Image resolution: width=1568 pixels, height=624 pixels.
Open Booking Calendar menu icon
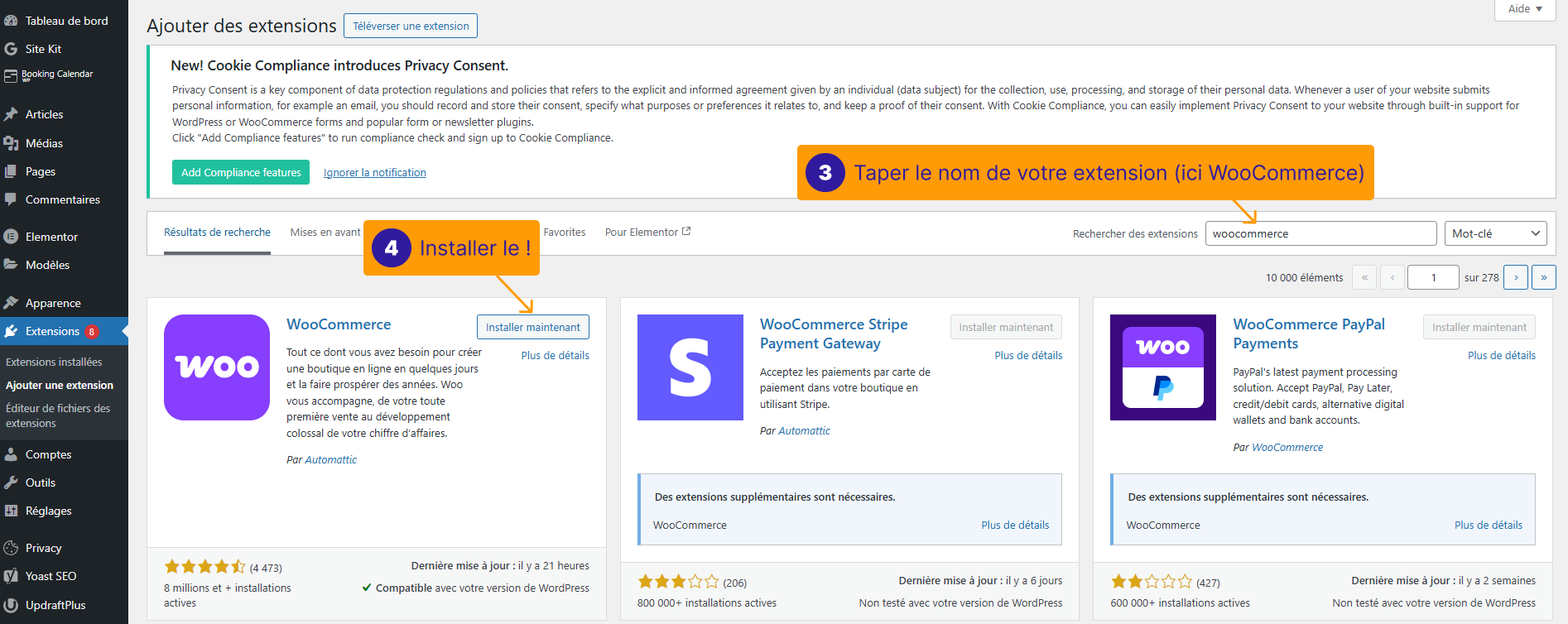tap(11, 76)
